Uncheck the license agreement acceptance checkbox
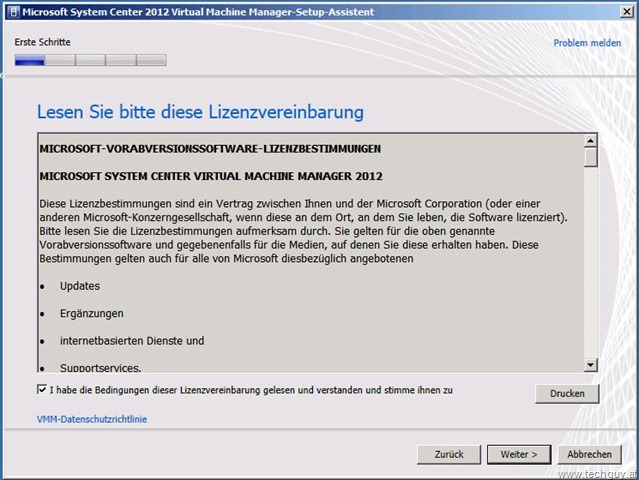Image resolution: width=639 pixels, height=480 pixels. tap(42, 389)
